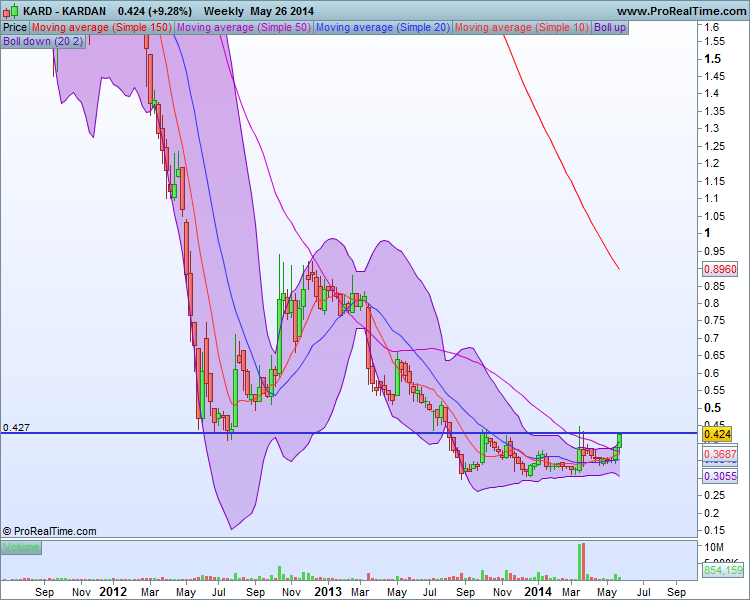
Task: Click the 0.424 current price tag
Action: (717, 434)
